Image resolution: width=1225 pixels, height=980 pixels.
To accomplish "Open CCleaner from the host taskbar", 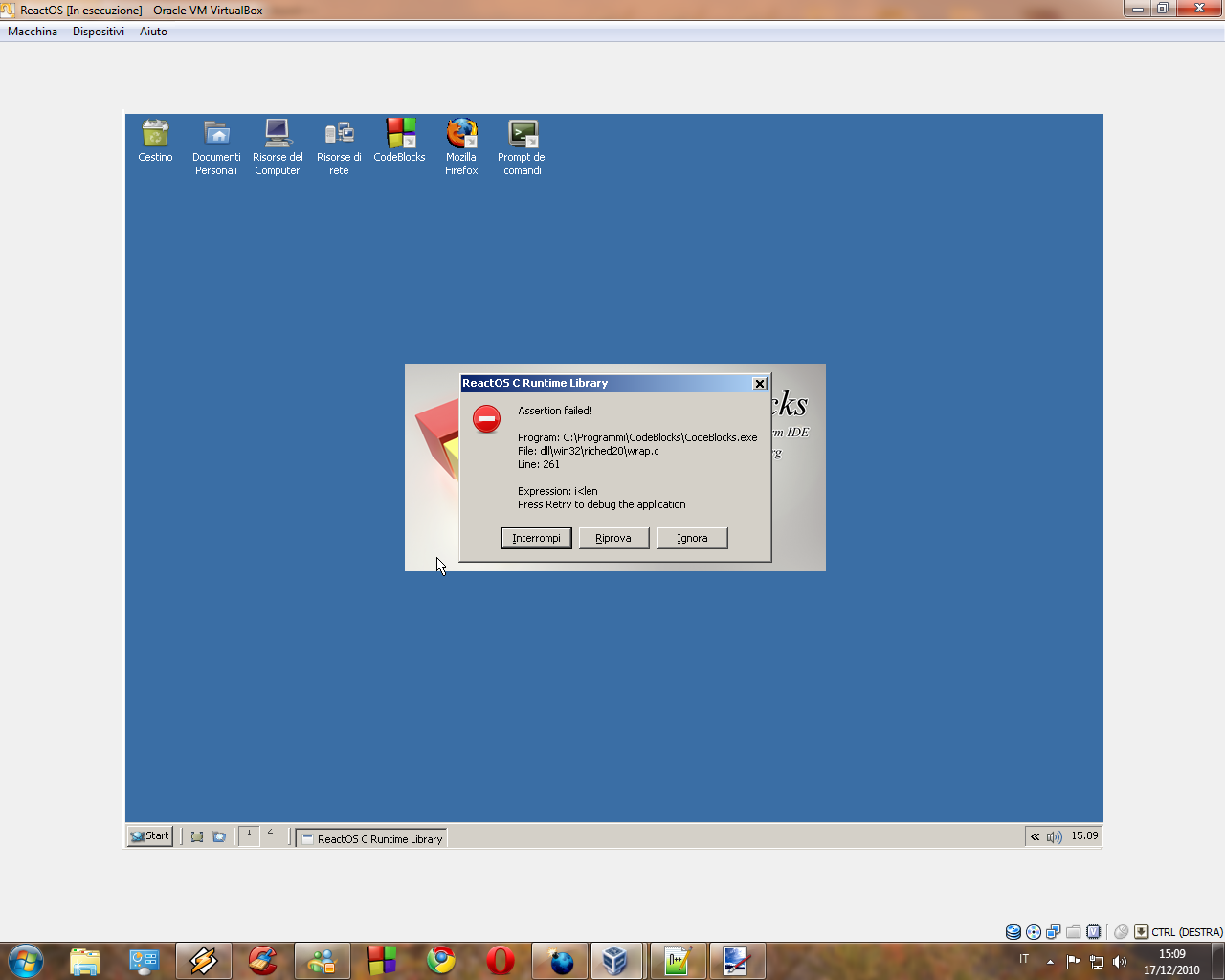I will click(263, 961).
